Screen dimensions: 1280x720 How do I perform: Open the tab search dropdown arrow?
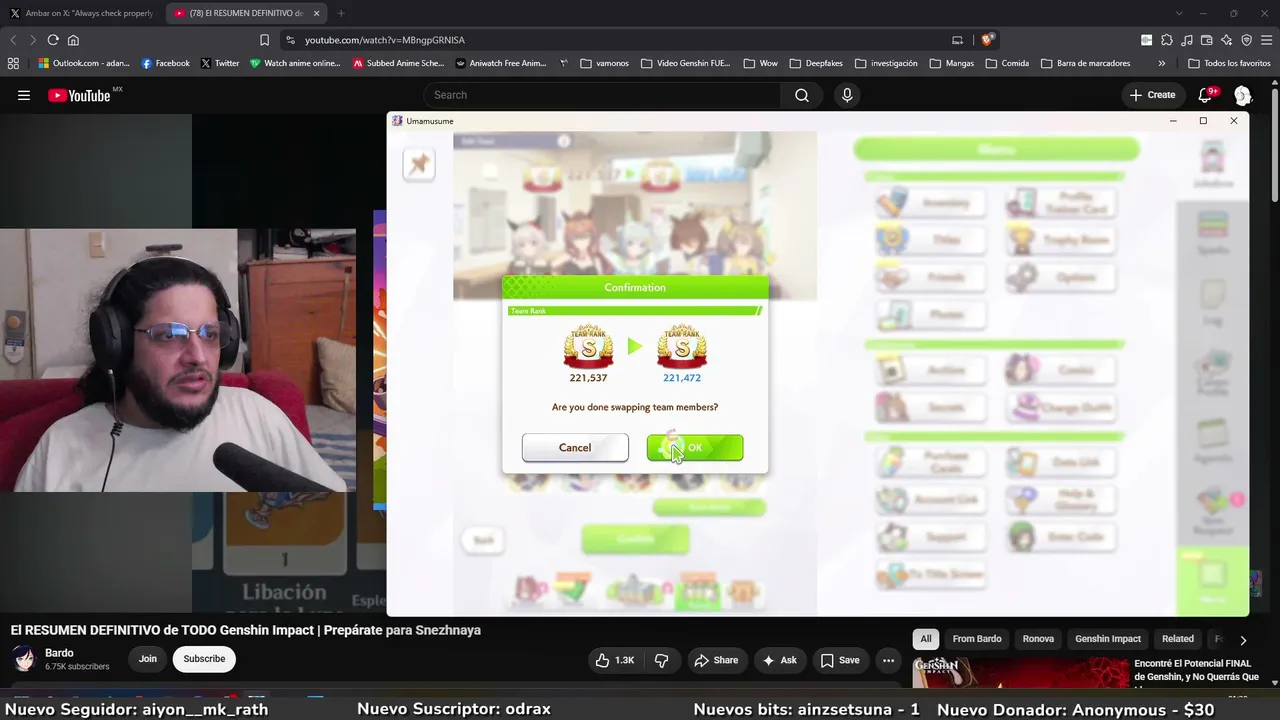(1179, 13)
